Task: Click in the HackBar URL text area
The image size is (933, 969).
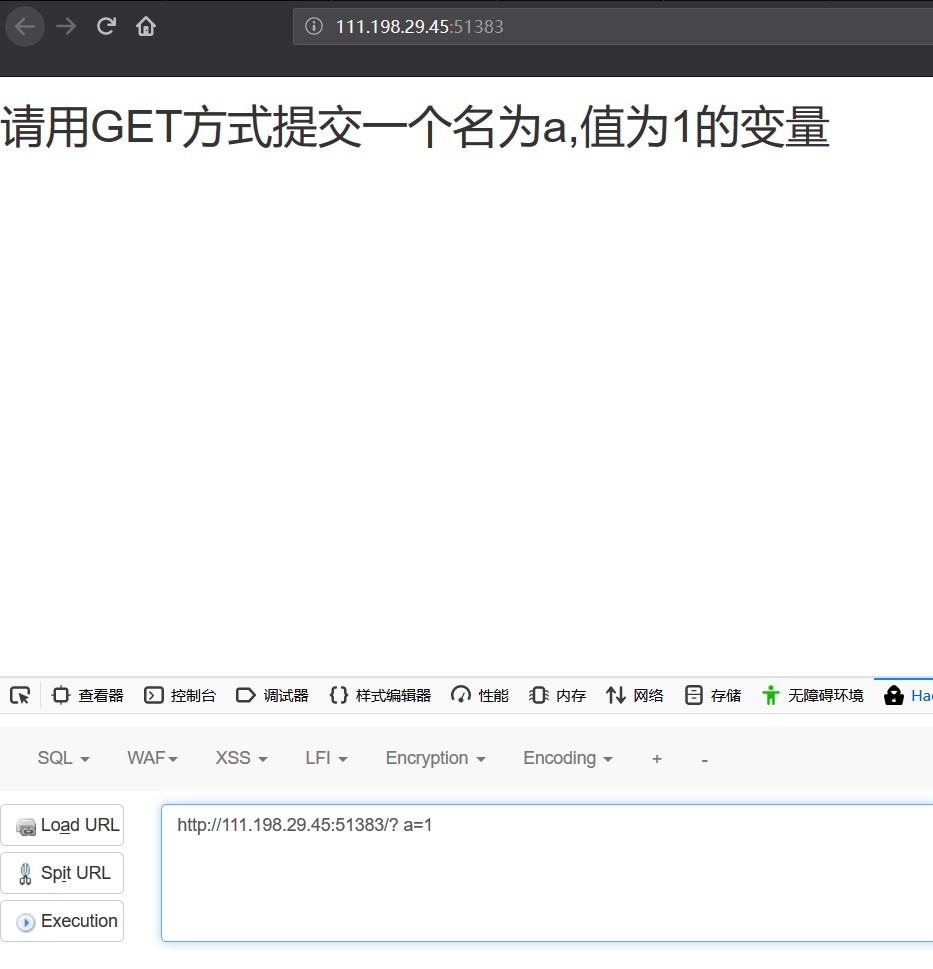Action: pos(547,873)
